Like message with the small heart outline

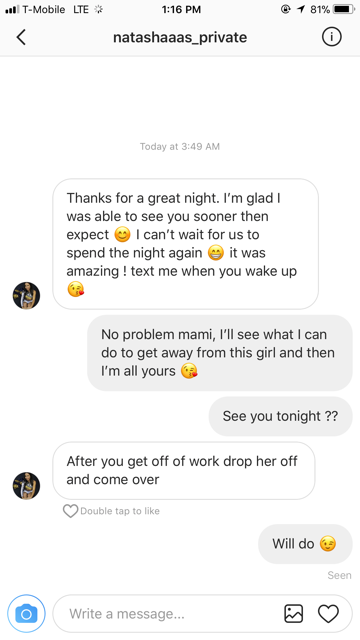coord(70,511)
